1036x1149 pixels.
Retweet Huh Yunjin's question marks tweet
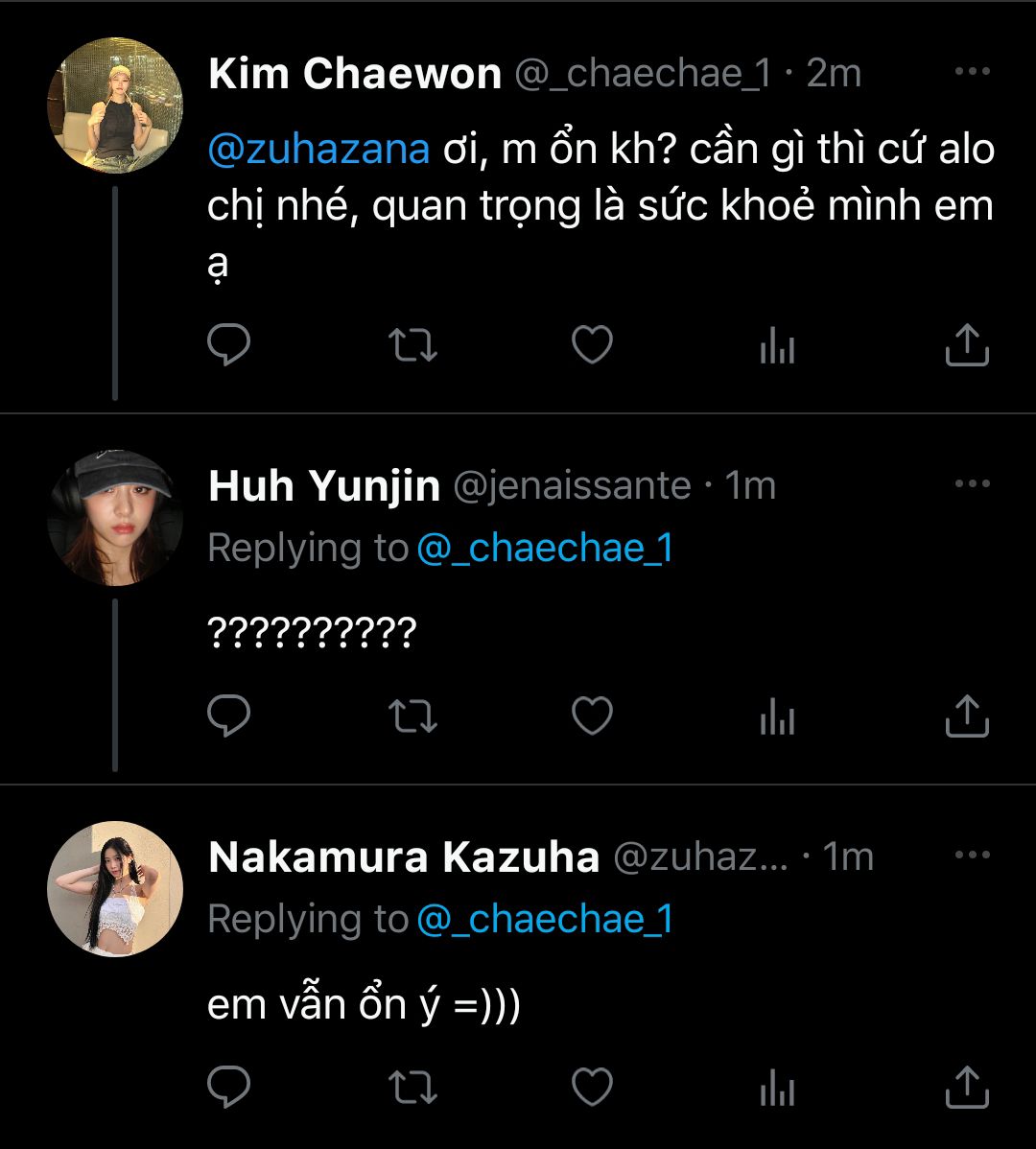coord(413,715)
